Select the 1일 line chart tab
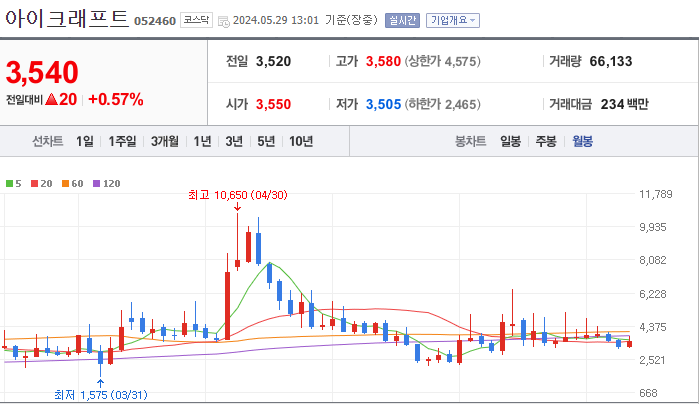 click(85, 141)
